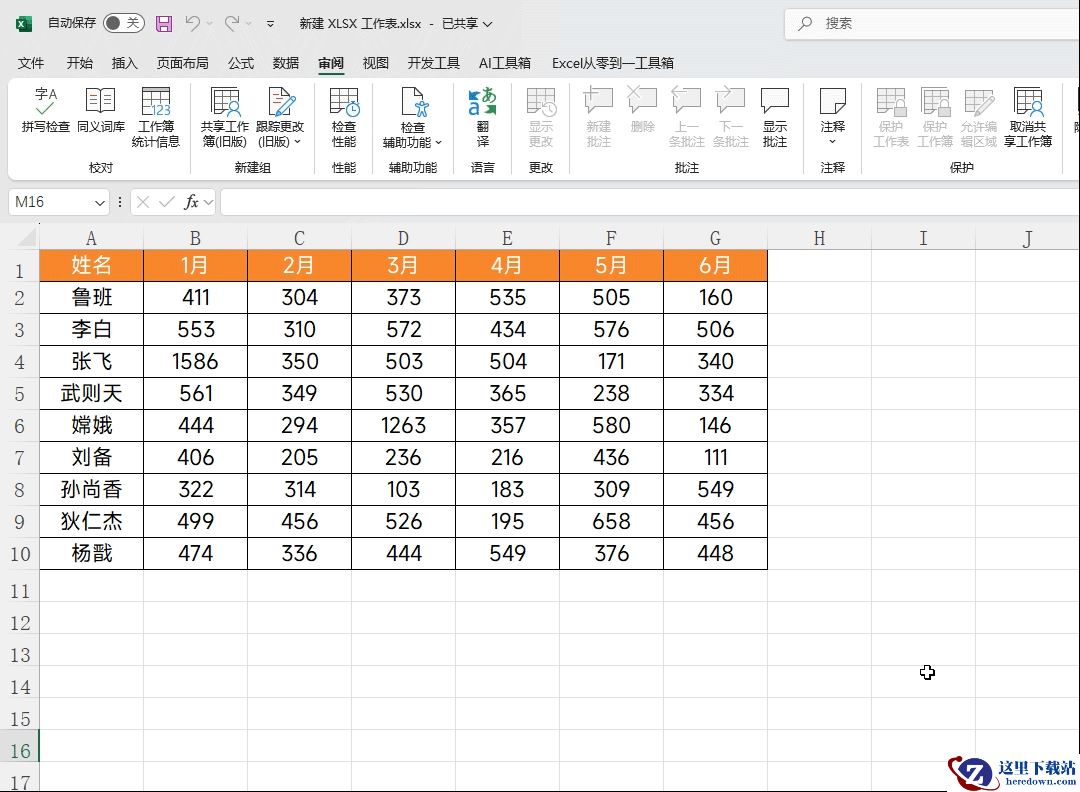The width and height of the screenshot is (1080, 792).
Task: Expand the 检查辅助功能 dropdown arrow
Action: 438,143
